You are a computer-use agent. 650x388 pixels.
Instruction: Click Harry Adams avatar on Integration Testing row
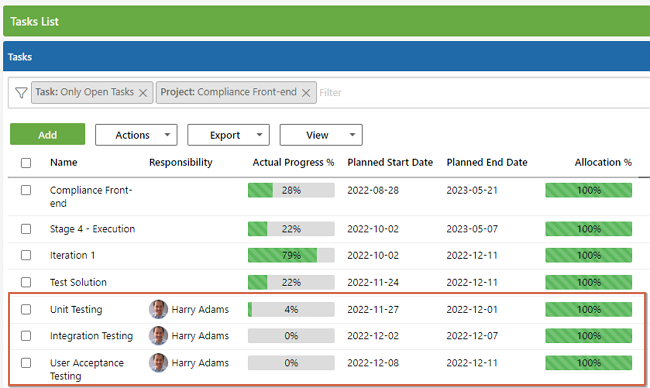click(x=158, y=336)
